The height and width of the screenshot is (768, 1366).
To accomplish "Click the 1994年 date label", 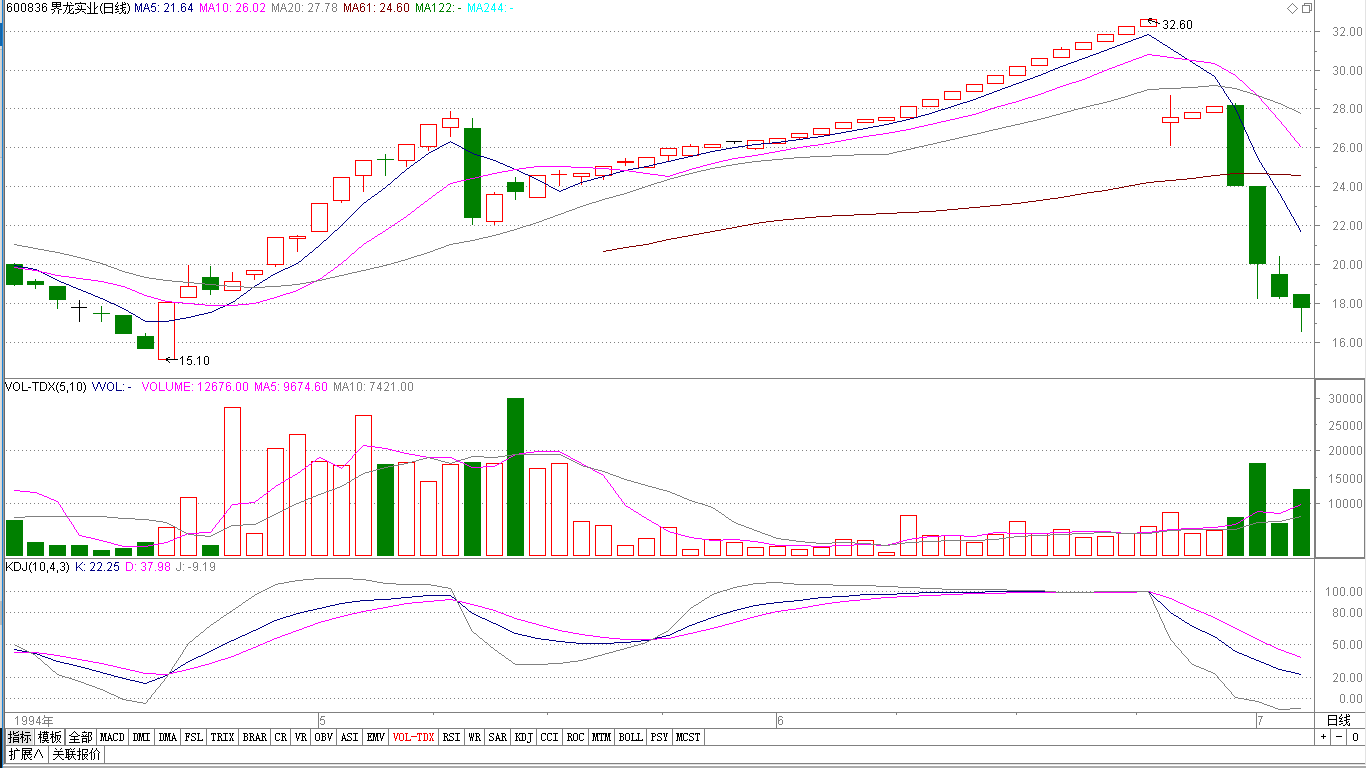I will point(32,720).
